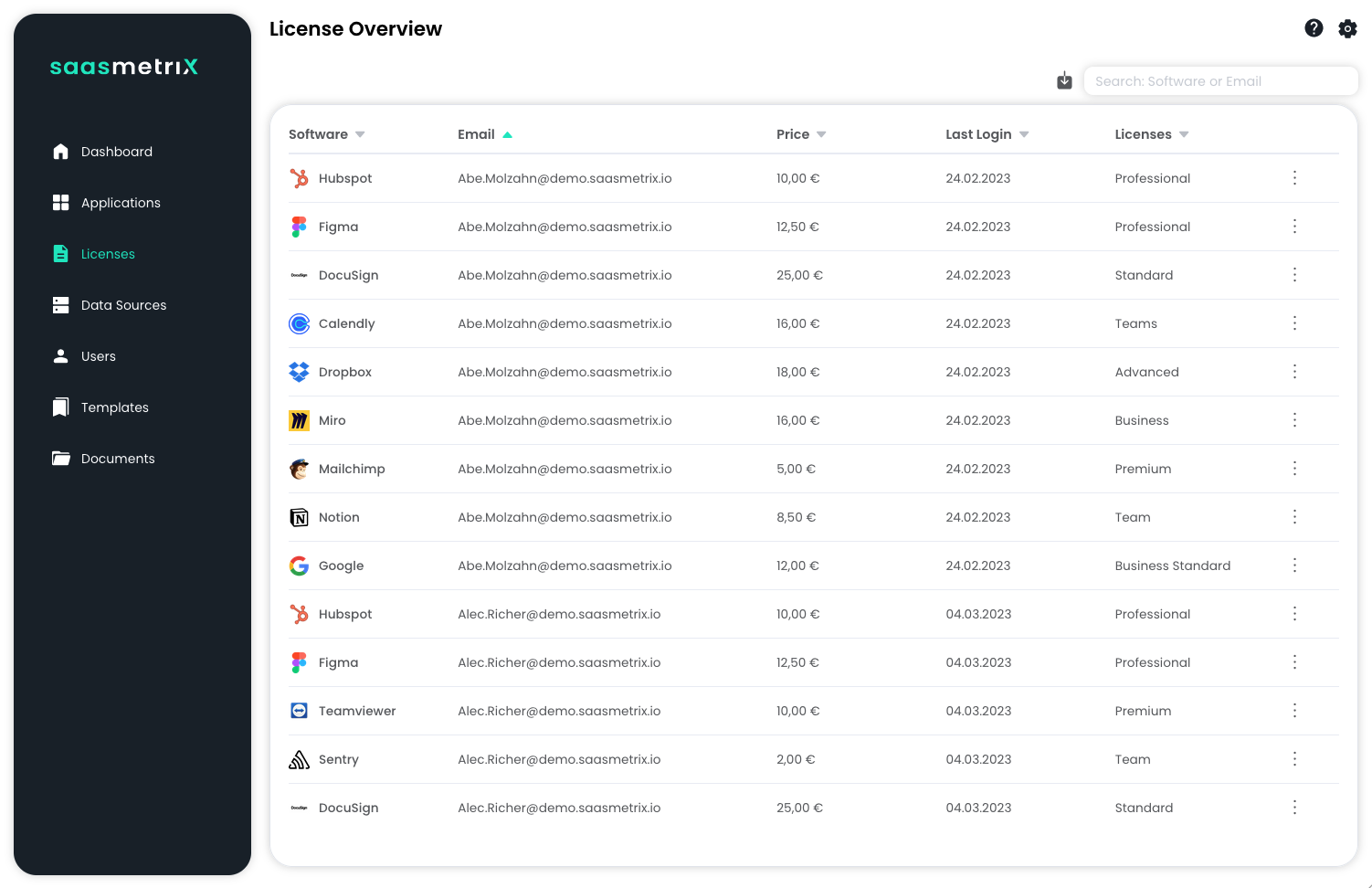Image resolution: width=1372 pixels, height=888 pixels.
Task: Click the Mailchimp monkey icon
Action: [x=299, y=469]
